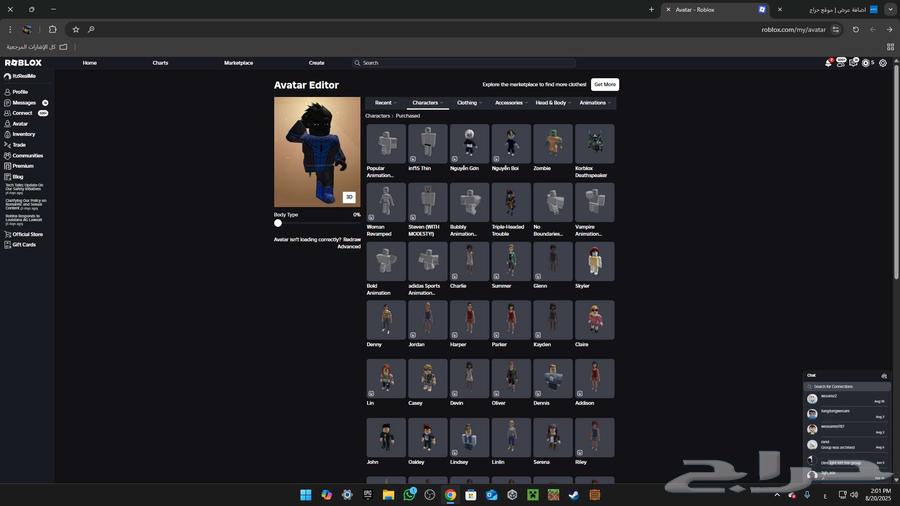
Task: Open Premium in the sidebar
Action: coord(19,166)
